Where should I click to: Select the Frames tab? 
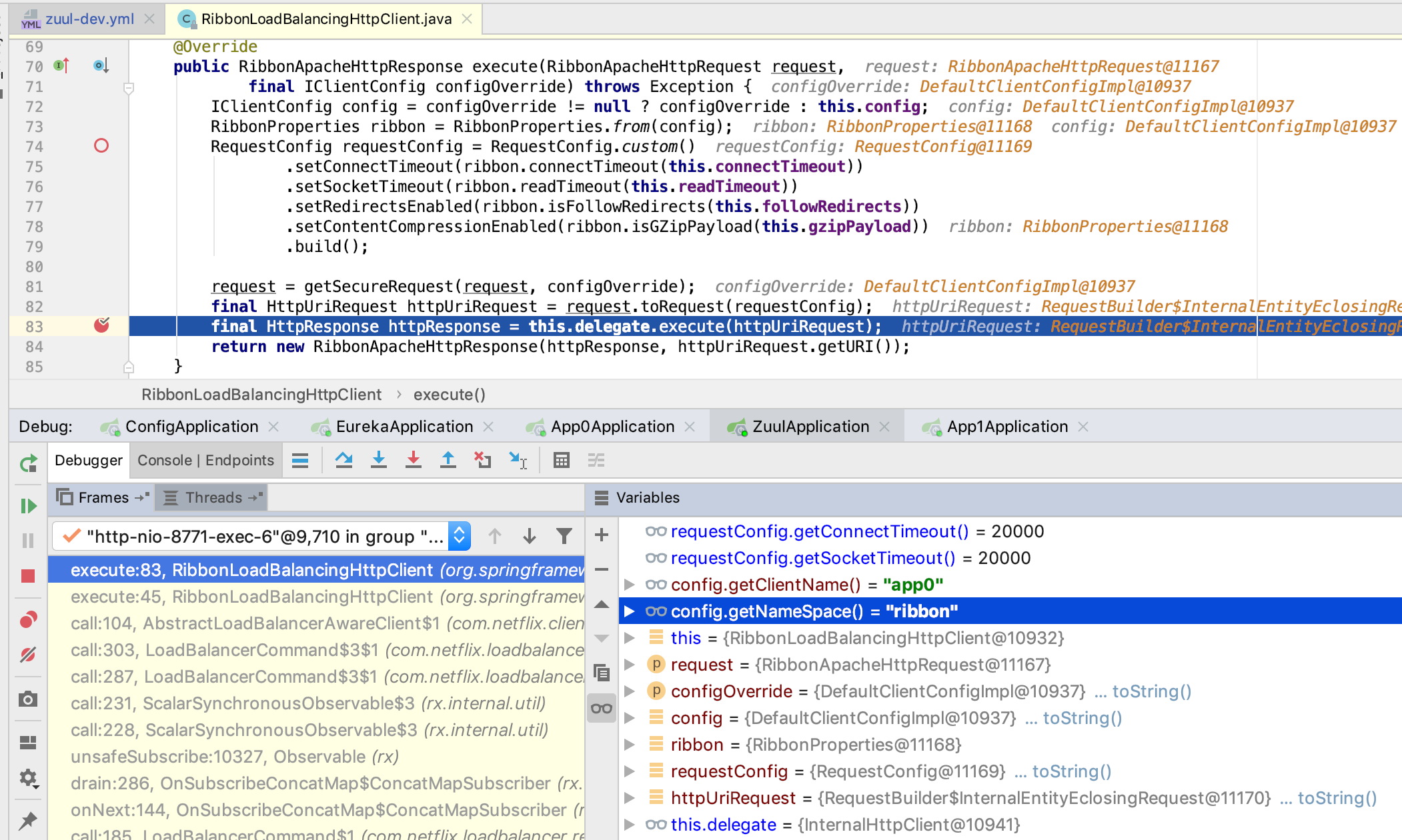(x=102, y=497)
